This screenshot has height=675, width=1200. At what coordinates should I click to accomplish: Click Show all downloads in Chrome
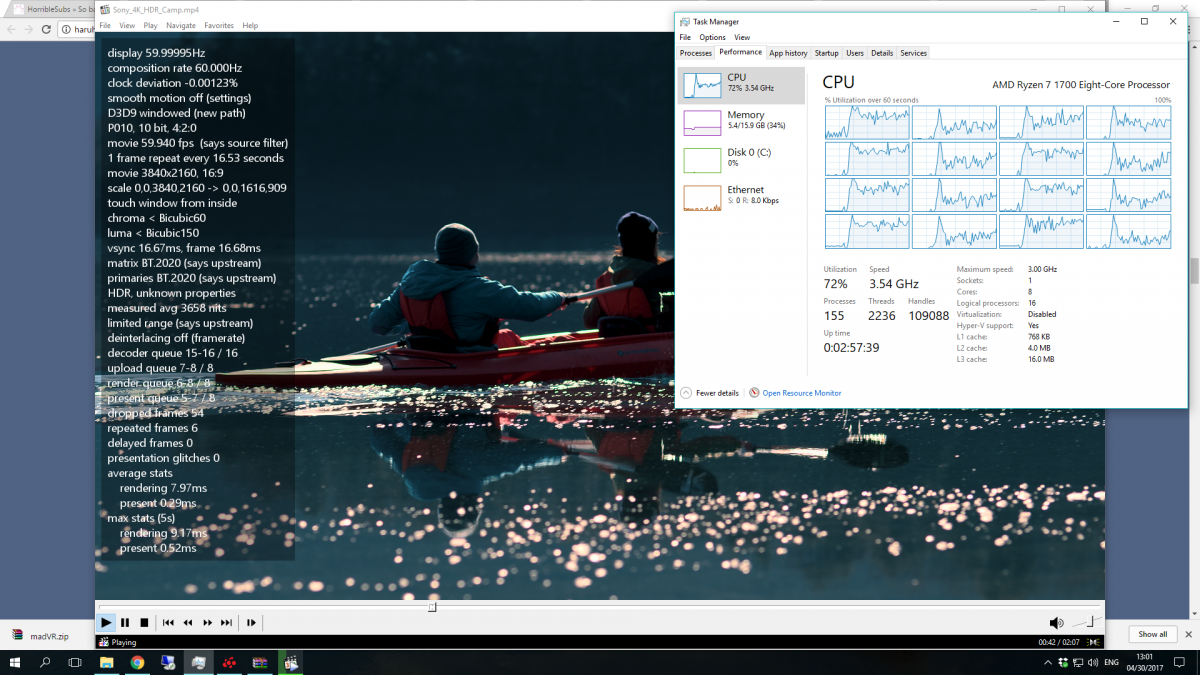click(x=1152, y=634)
